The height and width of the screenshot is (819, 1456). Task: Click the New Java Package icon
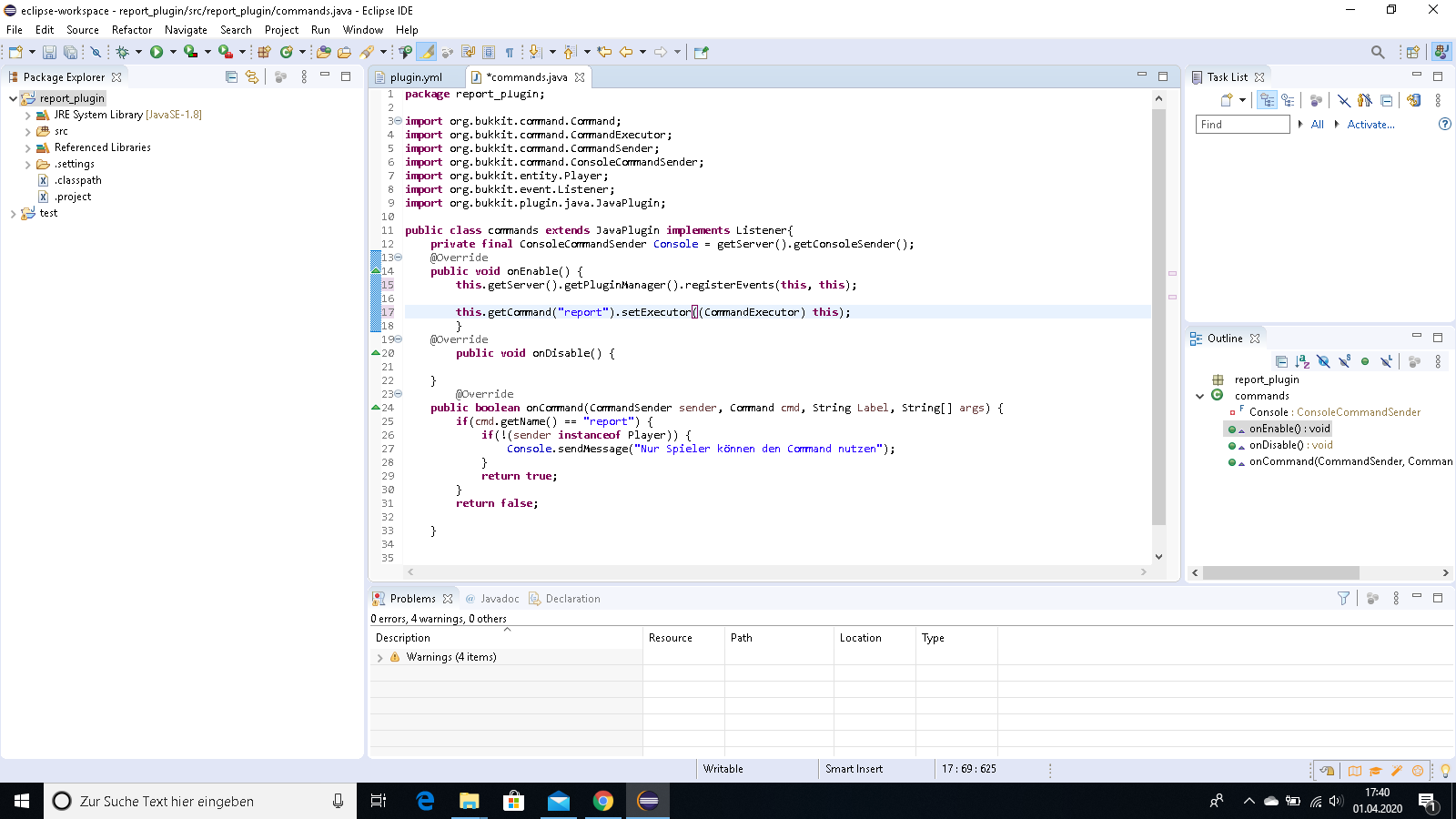[265, 53]
